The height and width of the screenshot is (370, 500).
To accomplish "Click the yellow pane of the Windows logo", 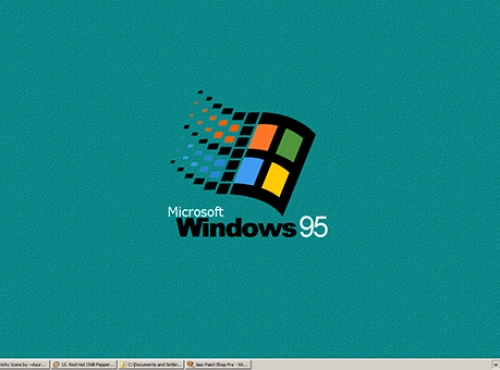I will click(x=275, y=179).
